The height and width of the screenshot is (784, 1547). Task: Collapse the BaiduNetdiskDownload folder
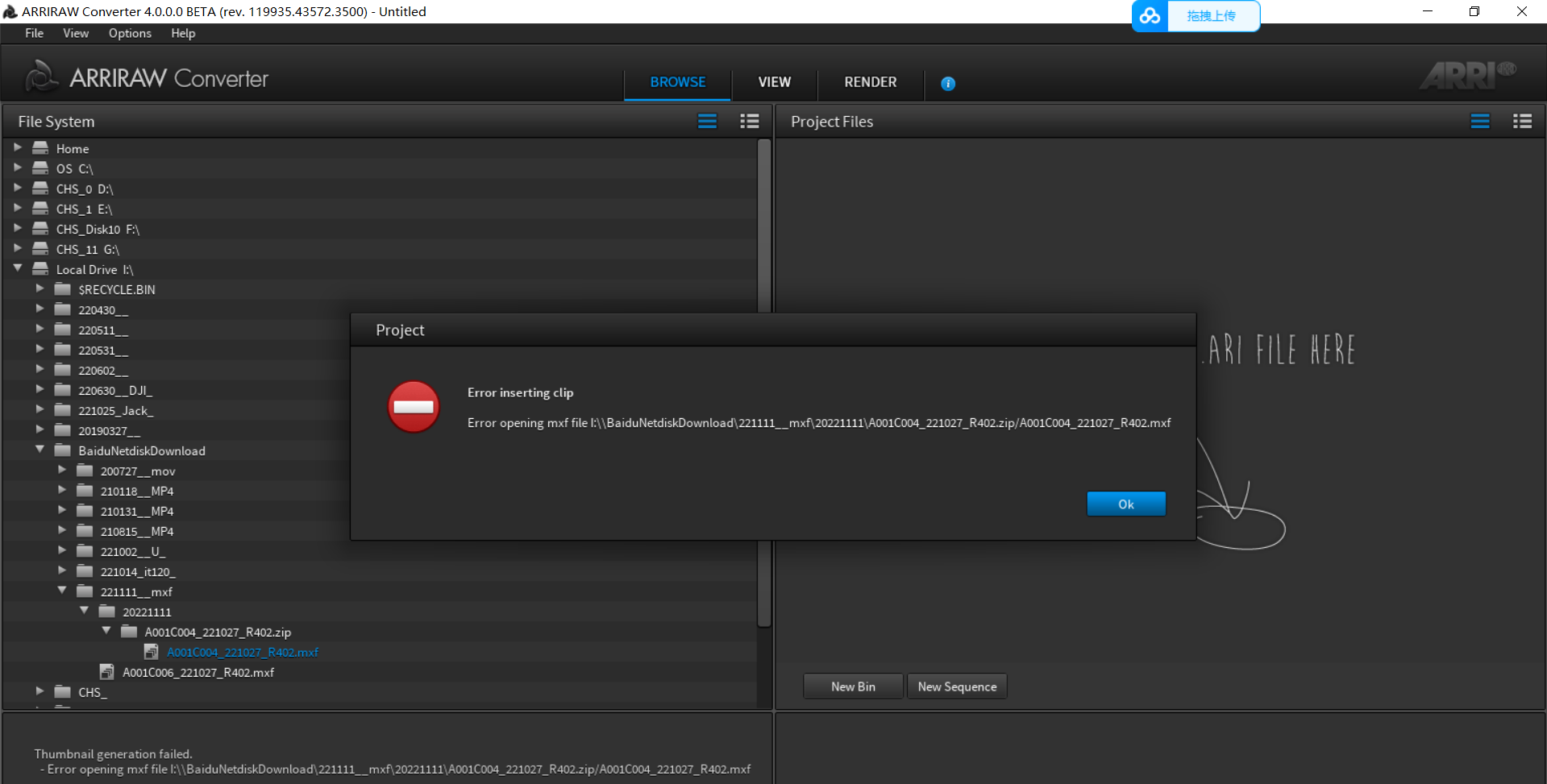[x=40, y=450]
